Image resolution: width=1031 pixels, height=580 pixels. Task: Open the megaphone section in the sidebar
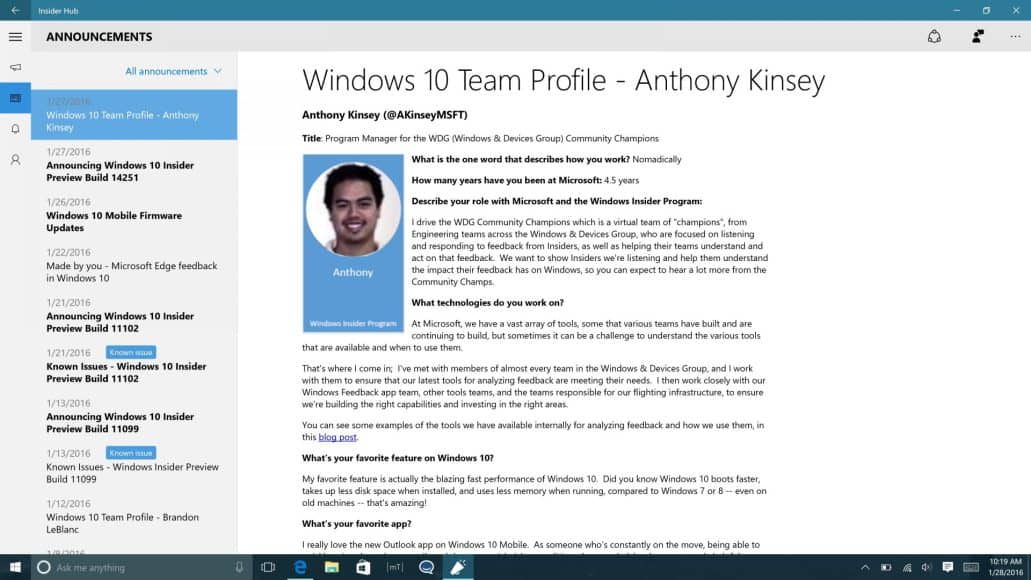(x=15, y=67)
